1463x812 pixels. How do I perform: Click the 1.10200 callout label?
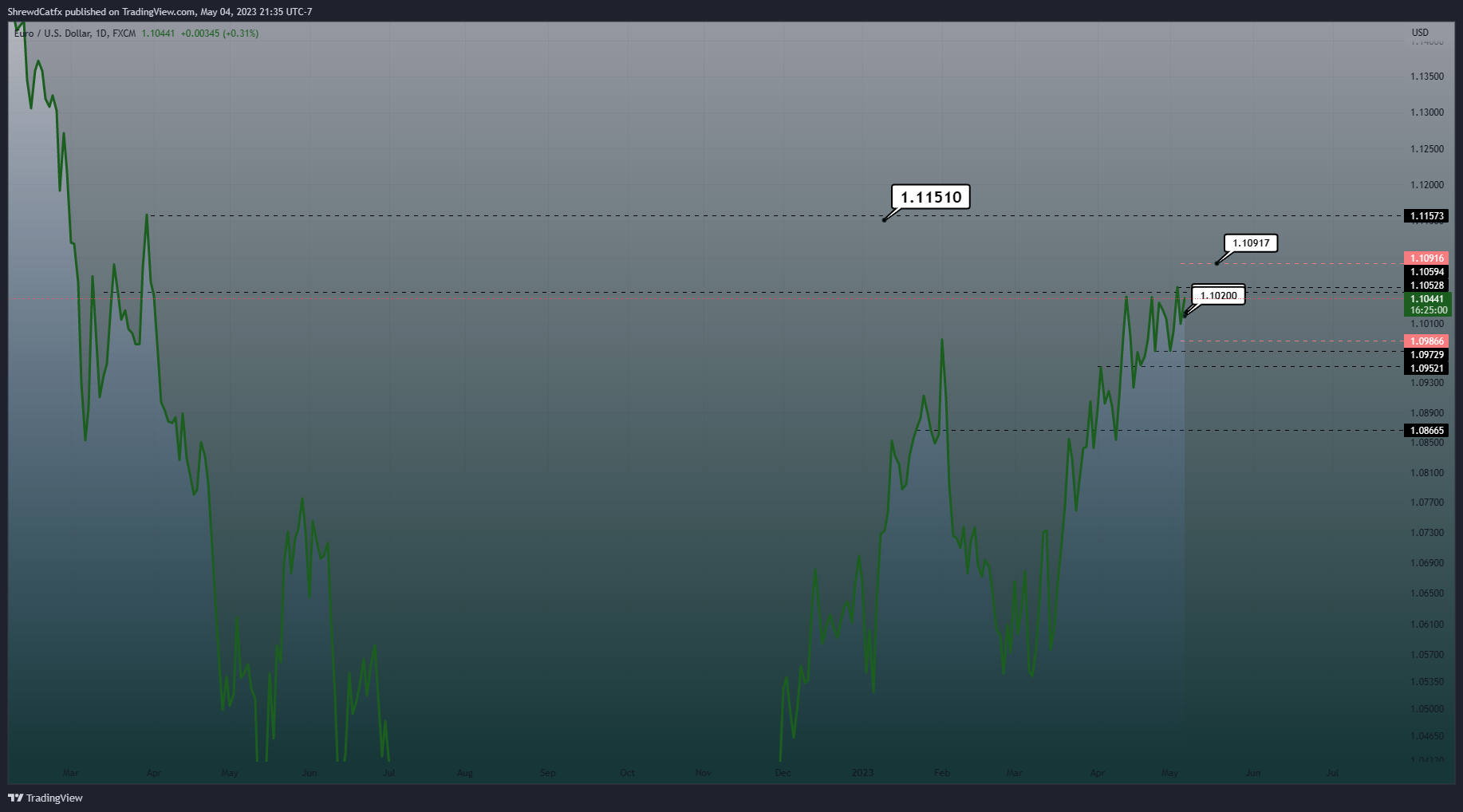click(1218, 296)
